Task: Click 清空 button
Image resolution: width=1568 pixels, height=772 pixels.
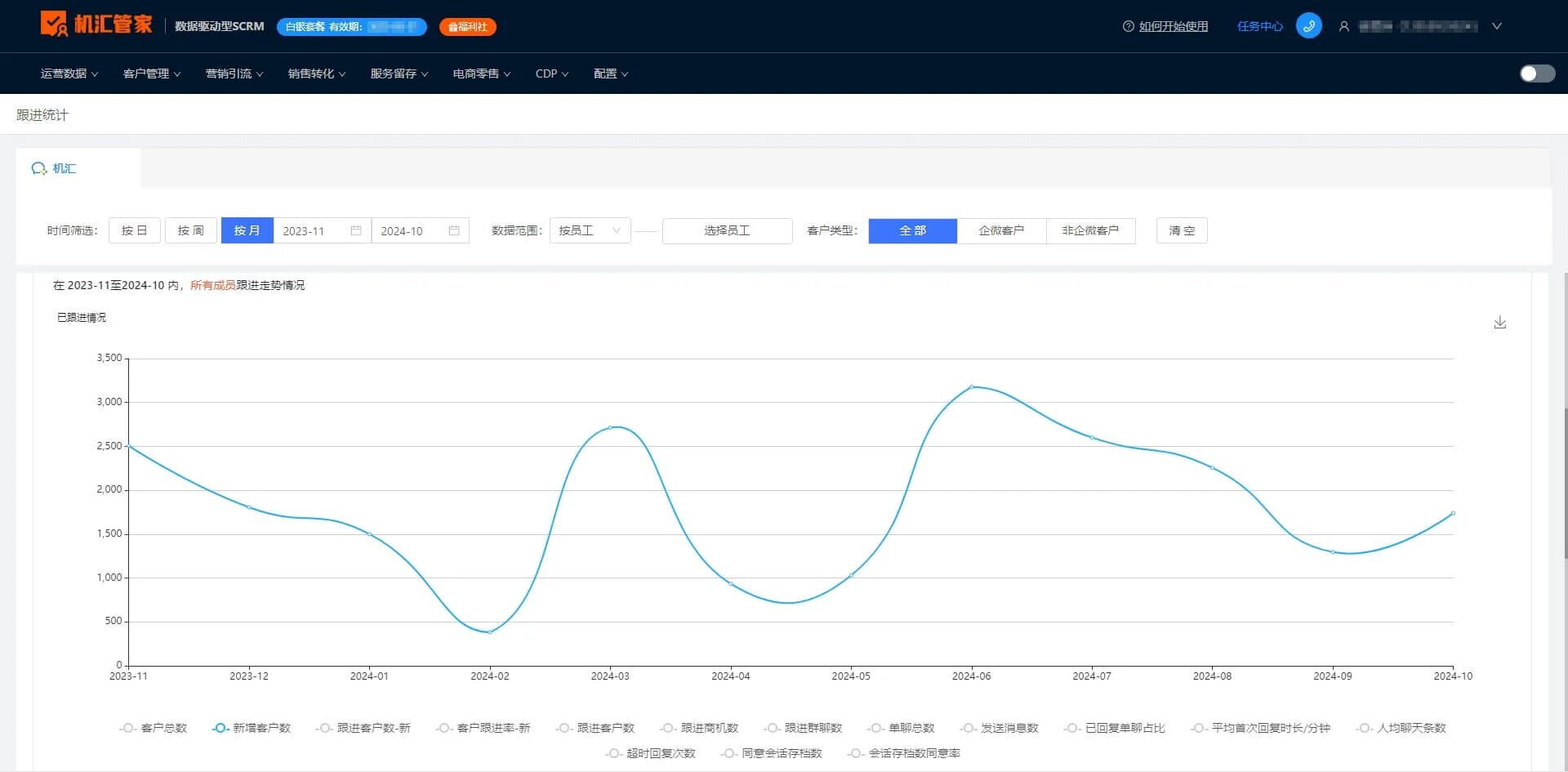Action: 1182,230
